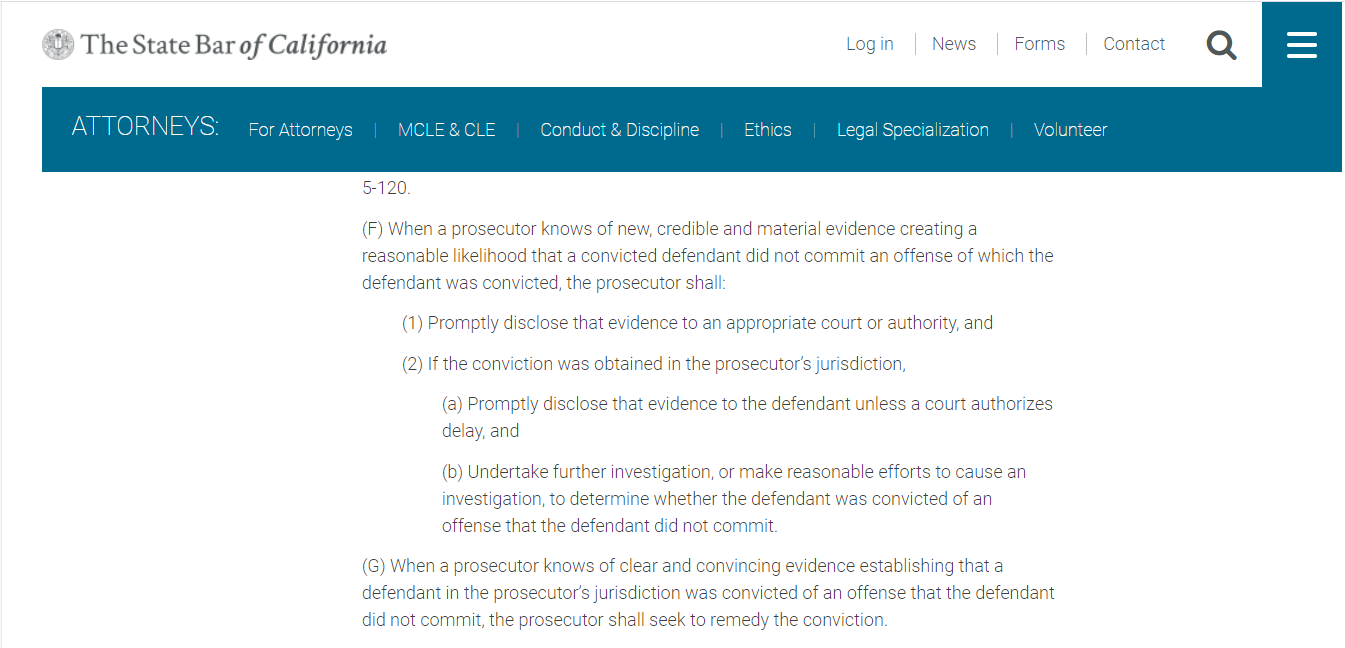
Task: Open the Forms link in header
Action: pos(1039,44)
